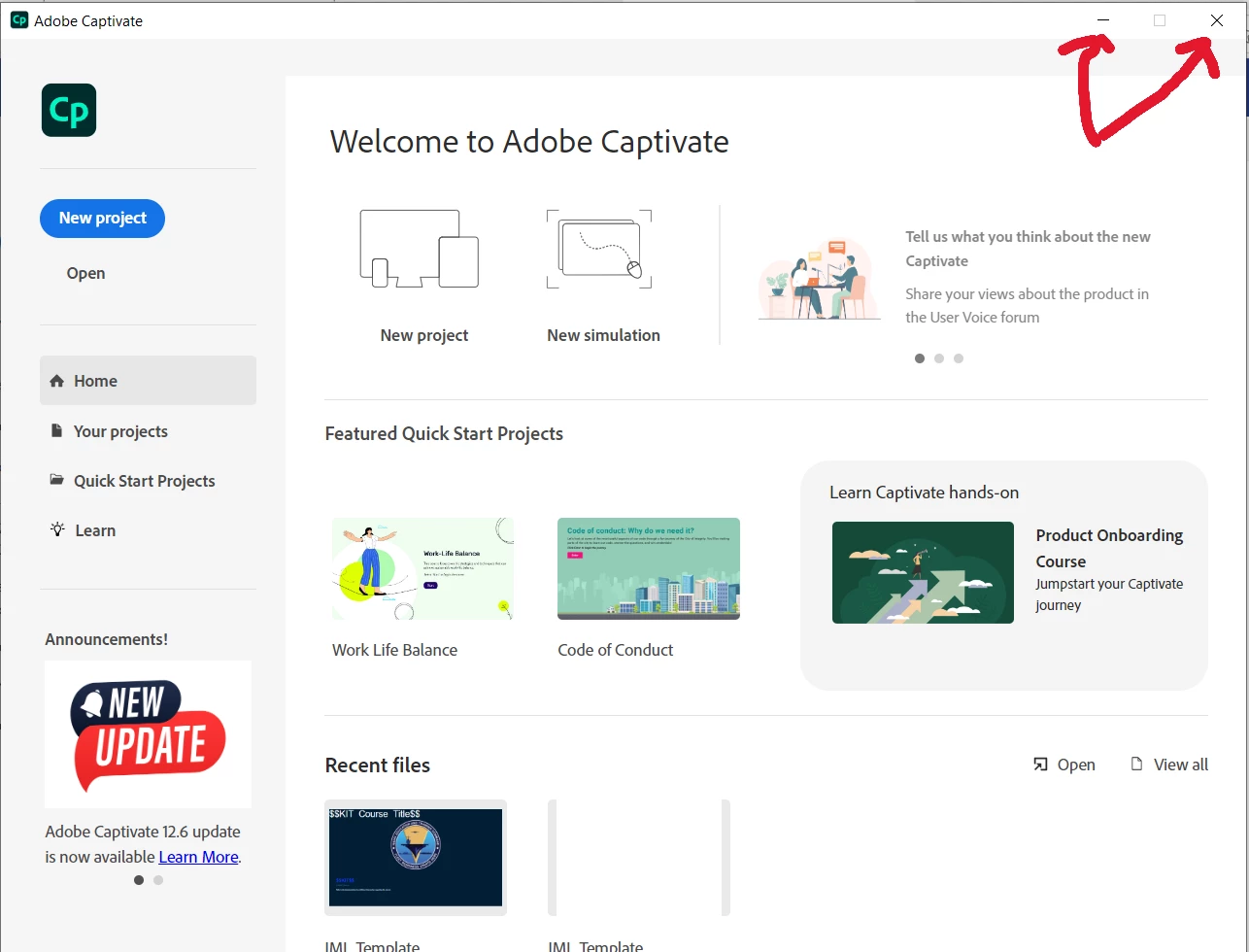Click the User Voice forum illustration

coord(820,278)
